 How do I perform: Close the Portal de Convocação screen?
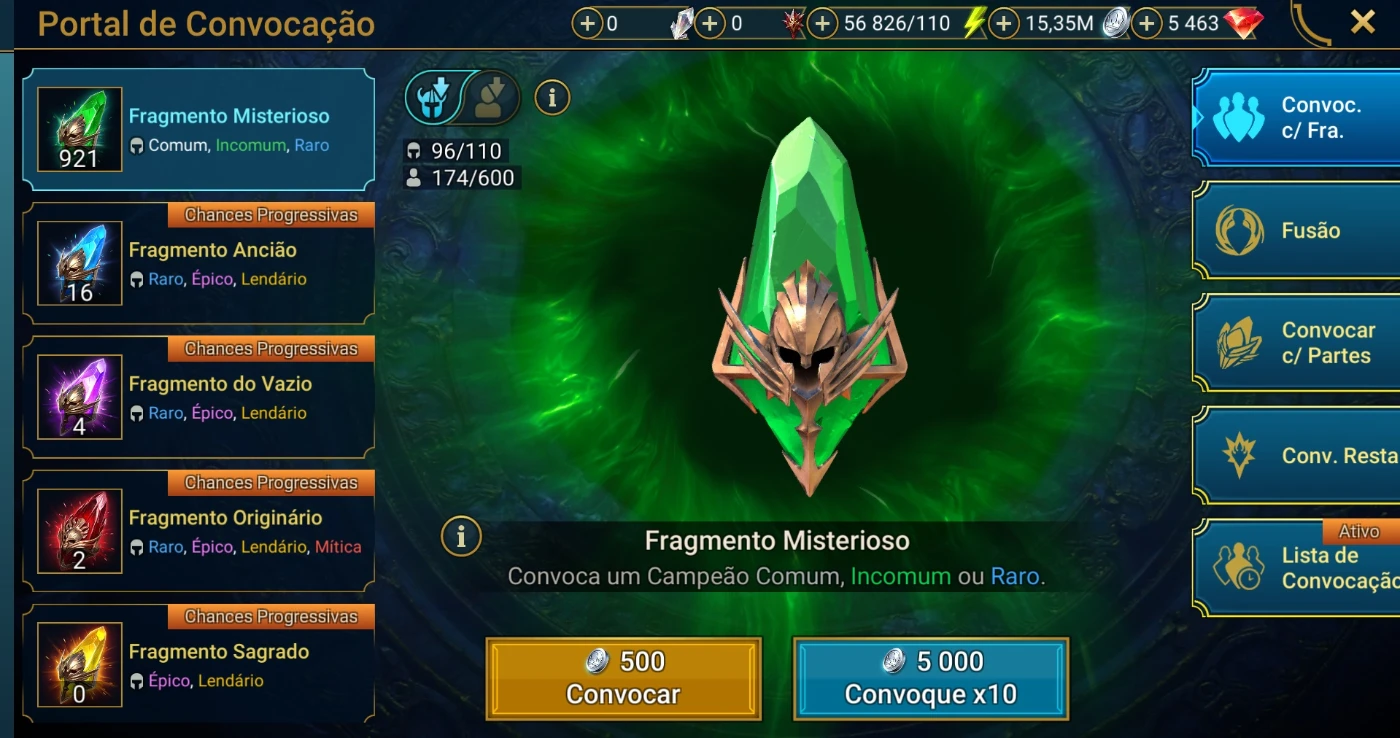[x=1362, y=22]
